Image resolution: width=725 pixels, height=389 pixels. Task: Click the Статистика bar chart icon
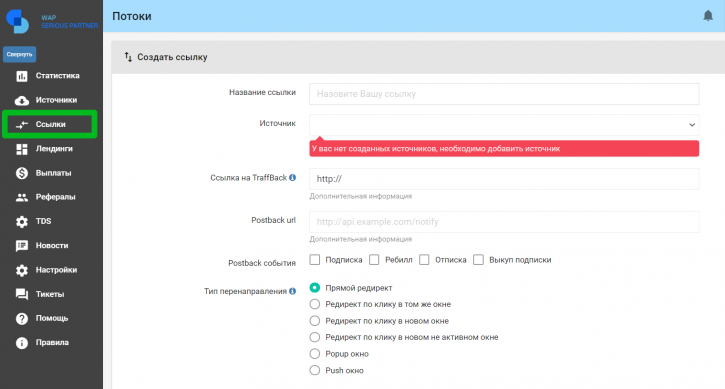pos(22,76)
